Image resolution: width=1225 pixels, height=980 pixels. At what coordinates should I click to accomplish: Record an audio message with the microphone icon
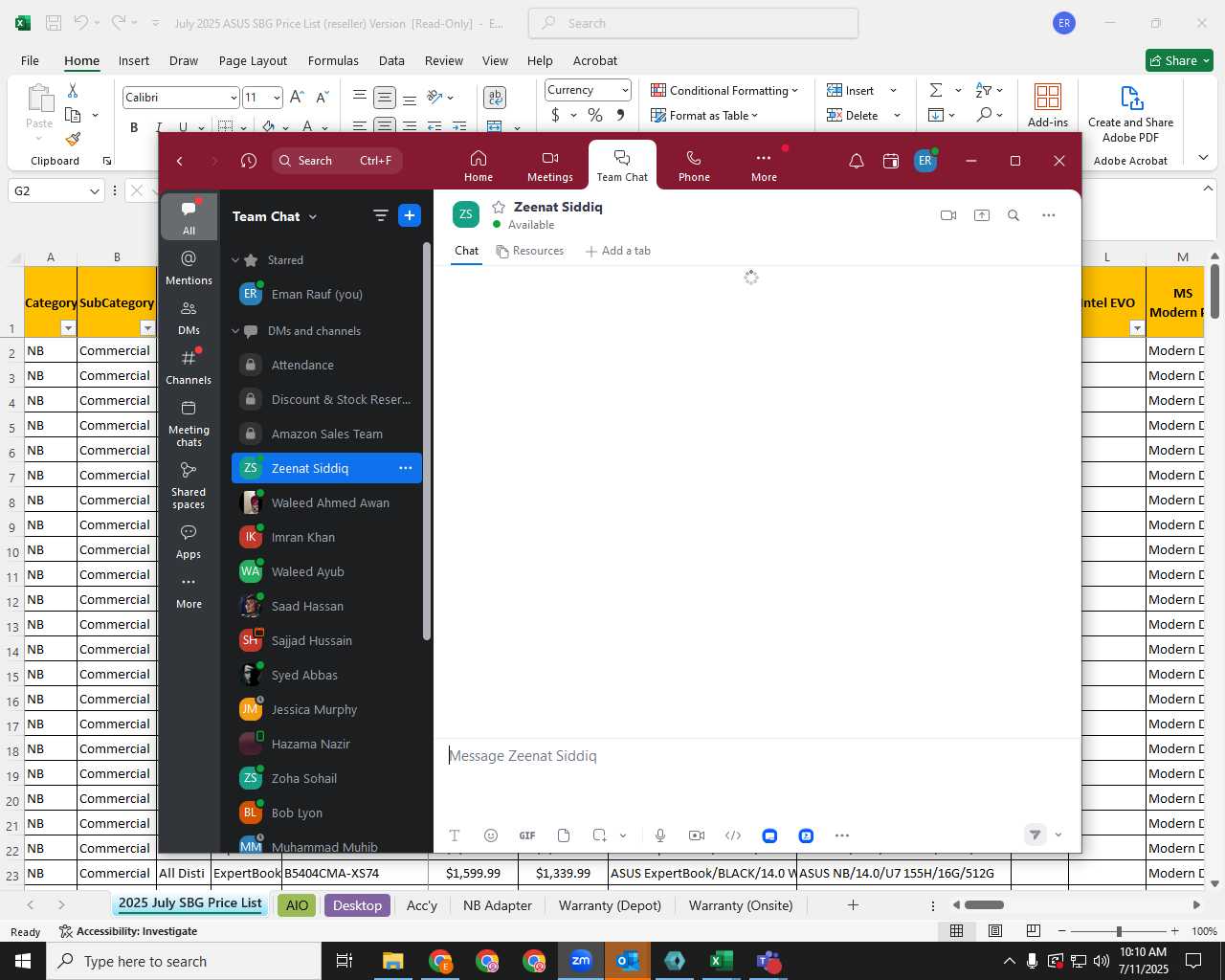[660, 835]
